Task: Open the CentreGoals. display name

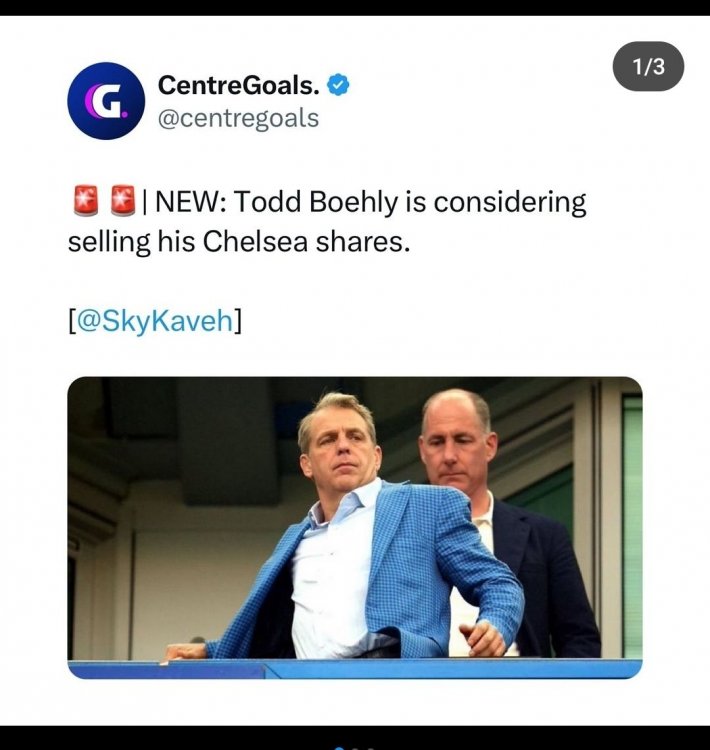Action: pos(239,87)
